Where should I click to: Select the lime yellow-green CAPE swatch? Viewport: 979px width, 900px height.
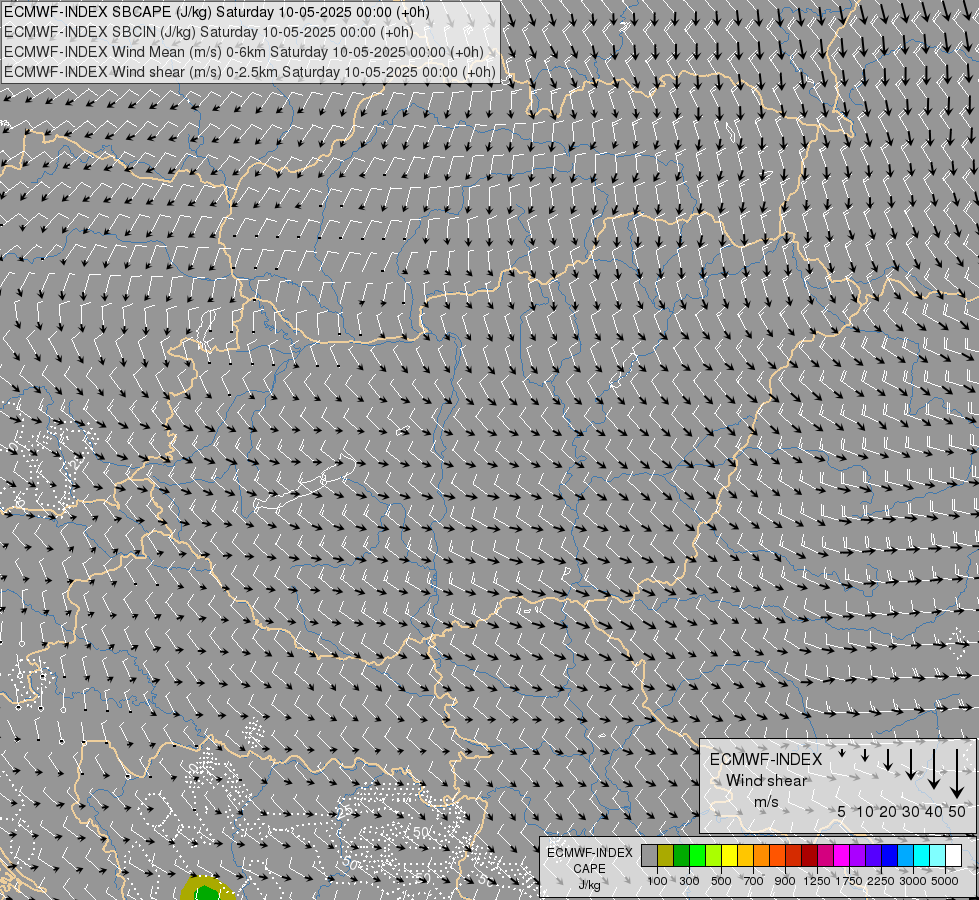[x=714, y=855]
